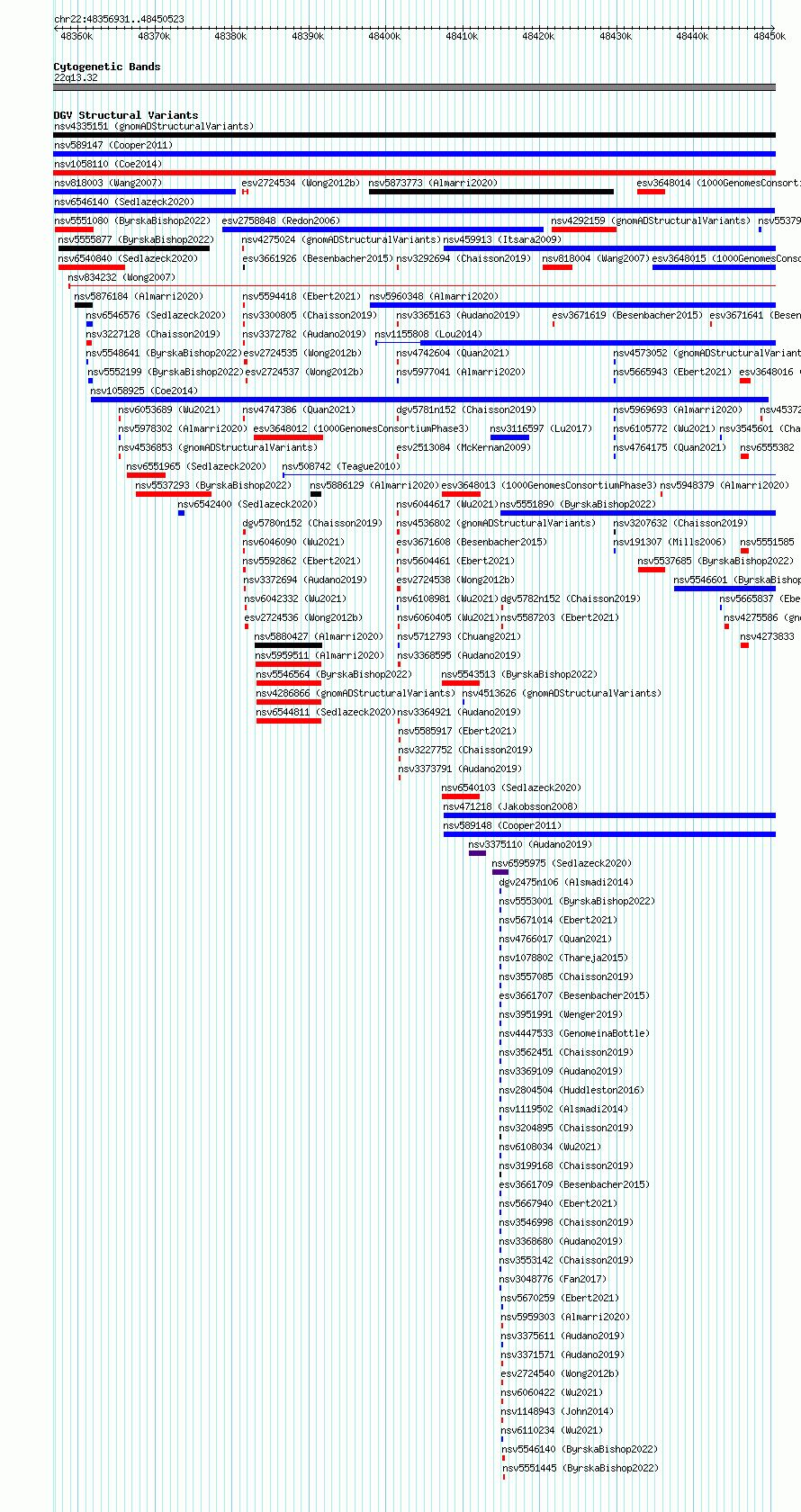Click the 48430k ruler position label
The width and height of the screenshot is (801, 1512).
[616, 36]
